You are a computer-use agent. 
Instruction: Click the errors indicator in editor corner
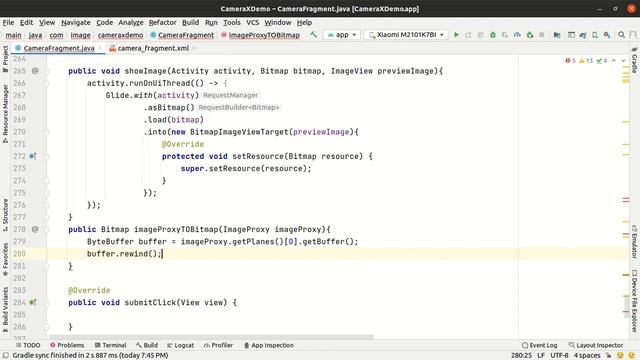coord(570,60)
